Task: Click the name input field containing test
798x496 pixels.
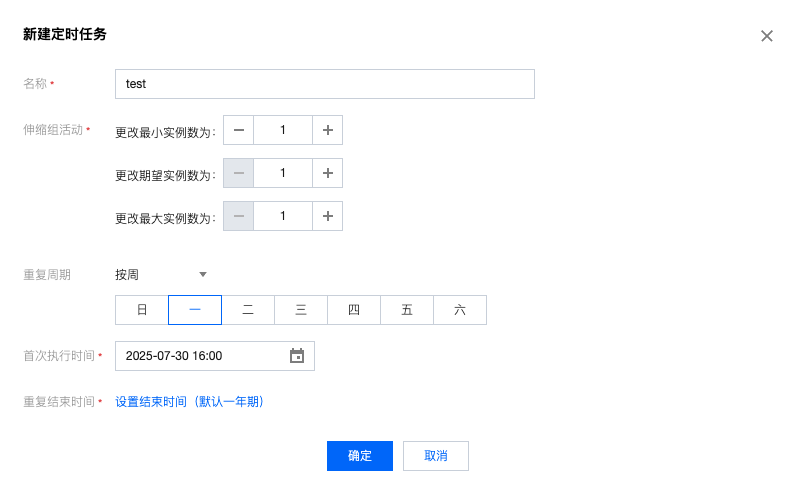Action: click(x=324, y=84)
